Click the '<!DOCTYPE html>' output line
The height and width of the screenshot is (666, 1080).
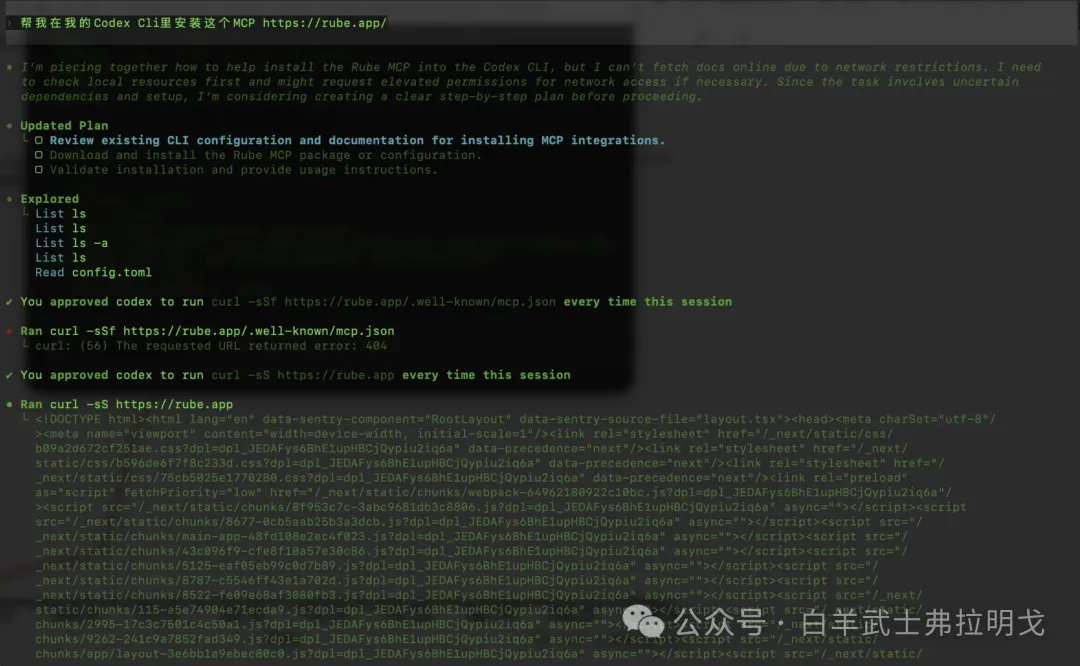pos(515,419)
